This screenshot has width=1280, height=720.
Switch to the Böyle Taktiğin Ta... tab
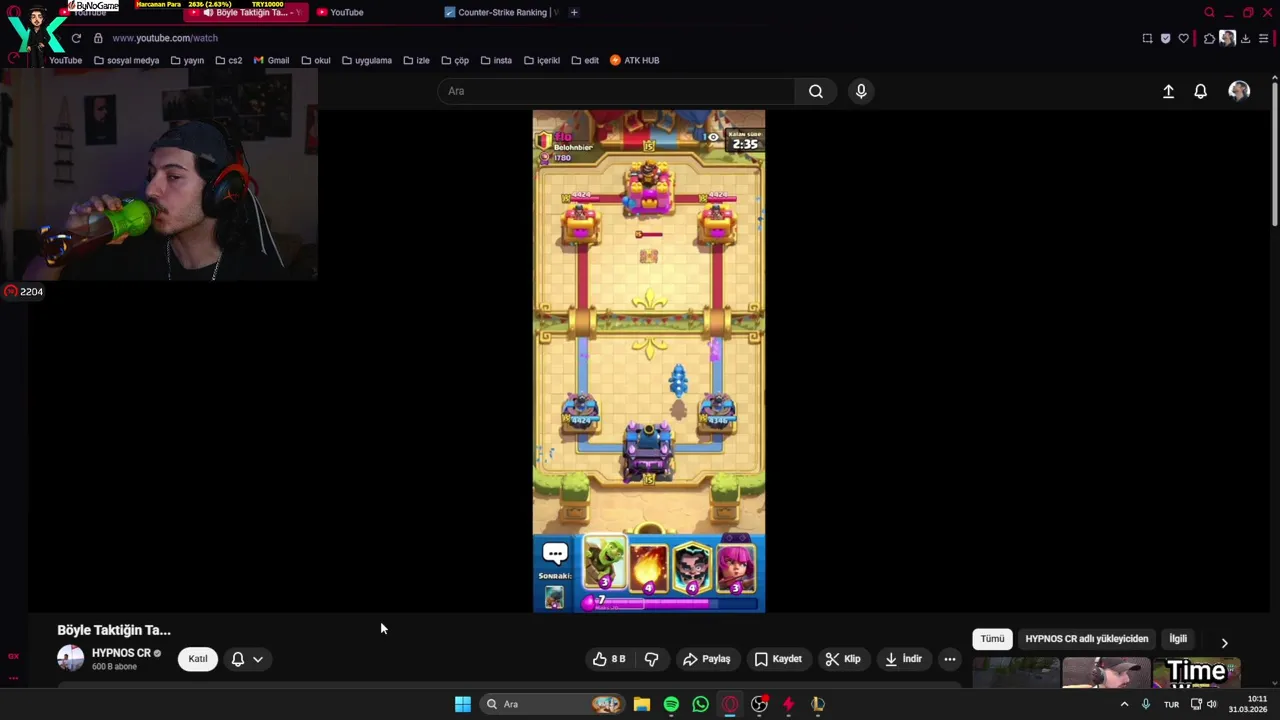246,12
